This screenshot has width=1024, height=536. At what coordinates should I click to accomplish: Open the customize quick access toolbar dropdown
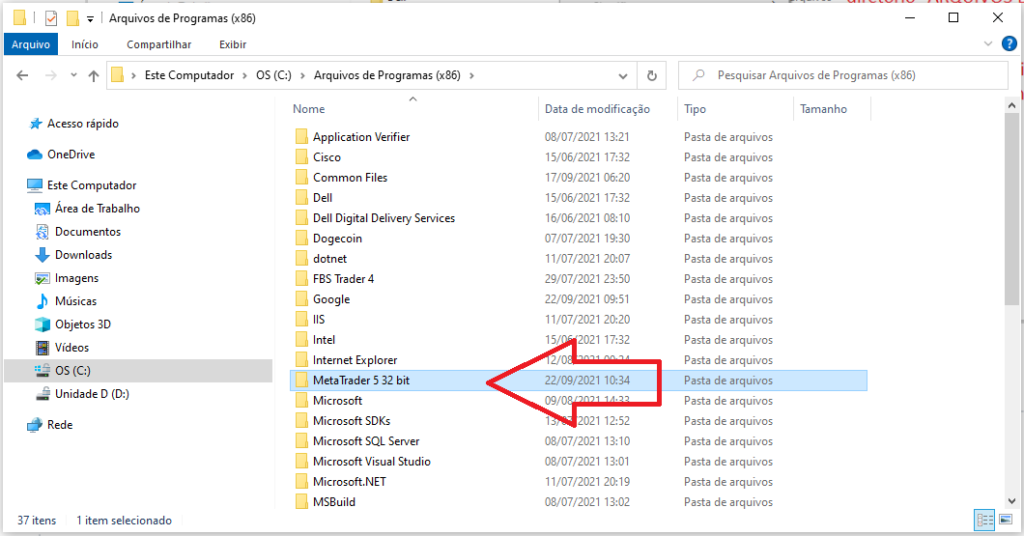coord(90,18)
